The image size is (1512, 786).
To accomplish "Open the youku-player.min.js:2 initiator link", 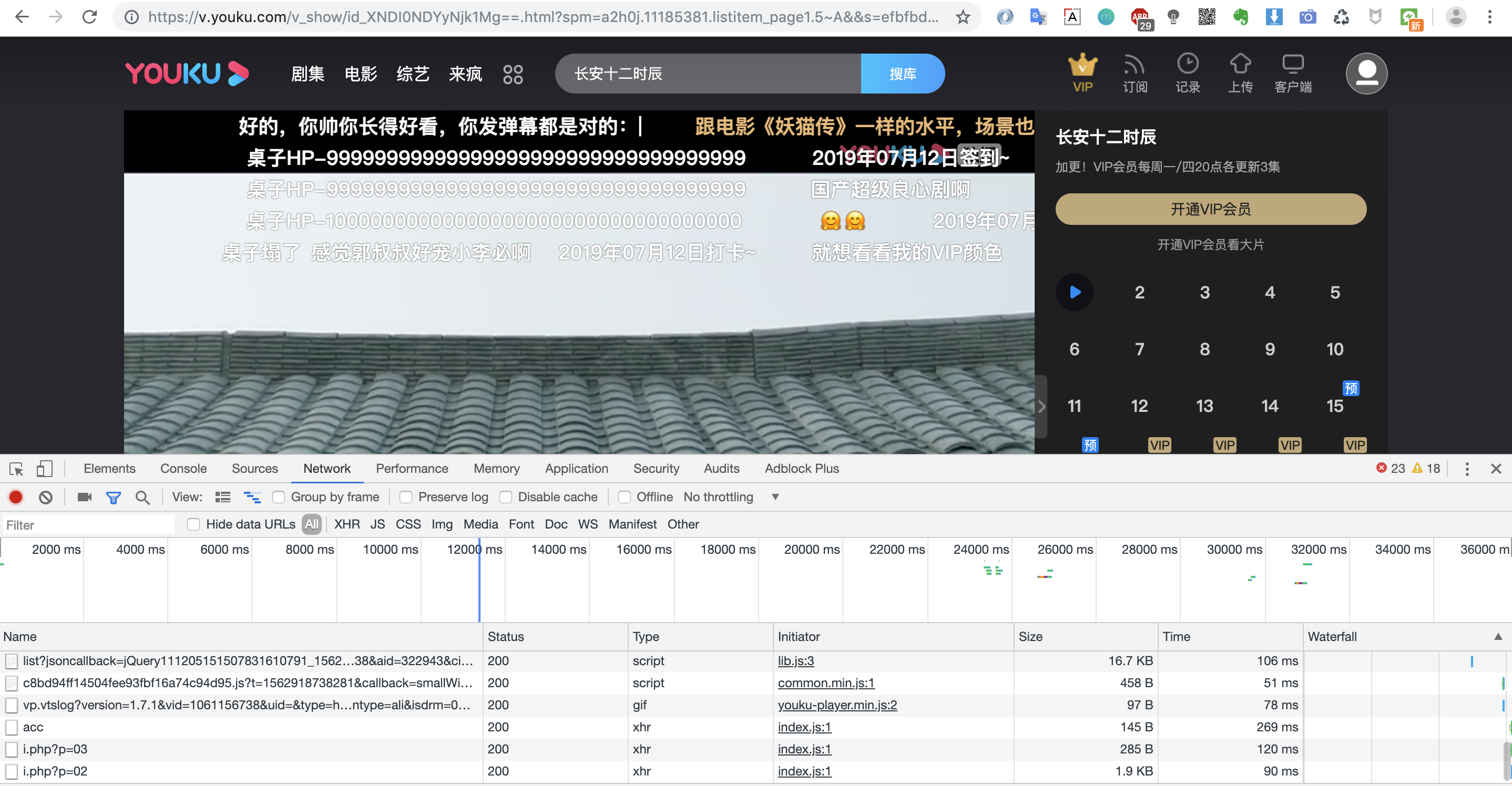I will [x=836, y=705].
